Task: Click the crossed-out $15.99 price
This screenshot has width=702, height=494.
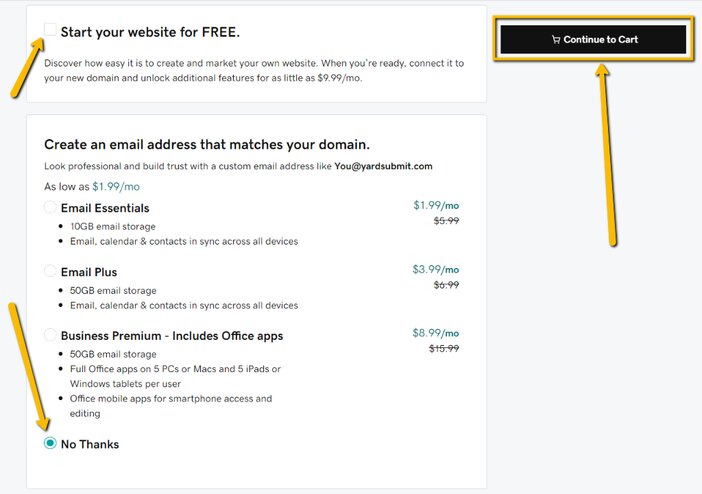Action: [x=444, y=348]
